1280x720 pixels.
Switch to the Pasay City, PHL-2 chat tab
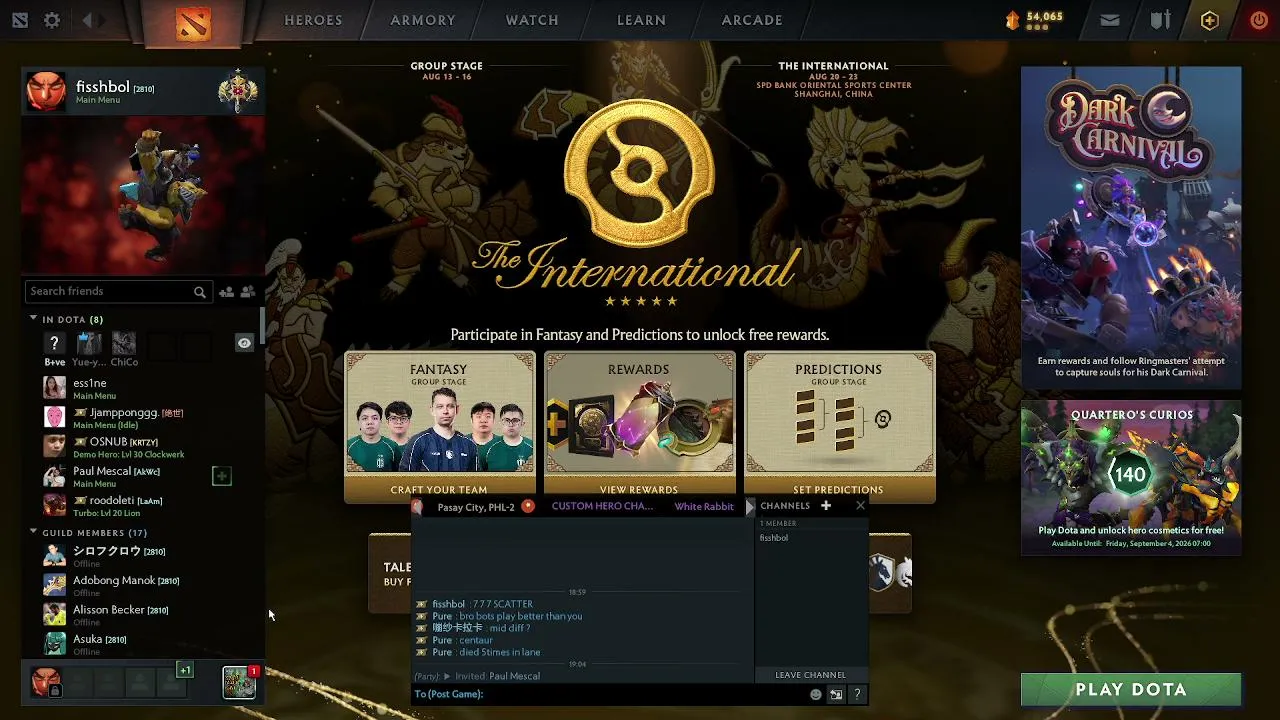[x=476, y=507]
